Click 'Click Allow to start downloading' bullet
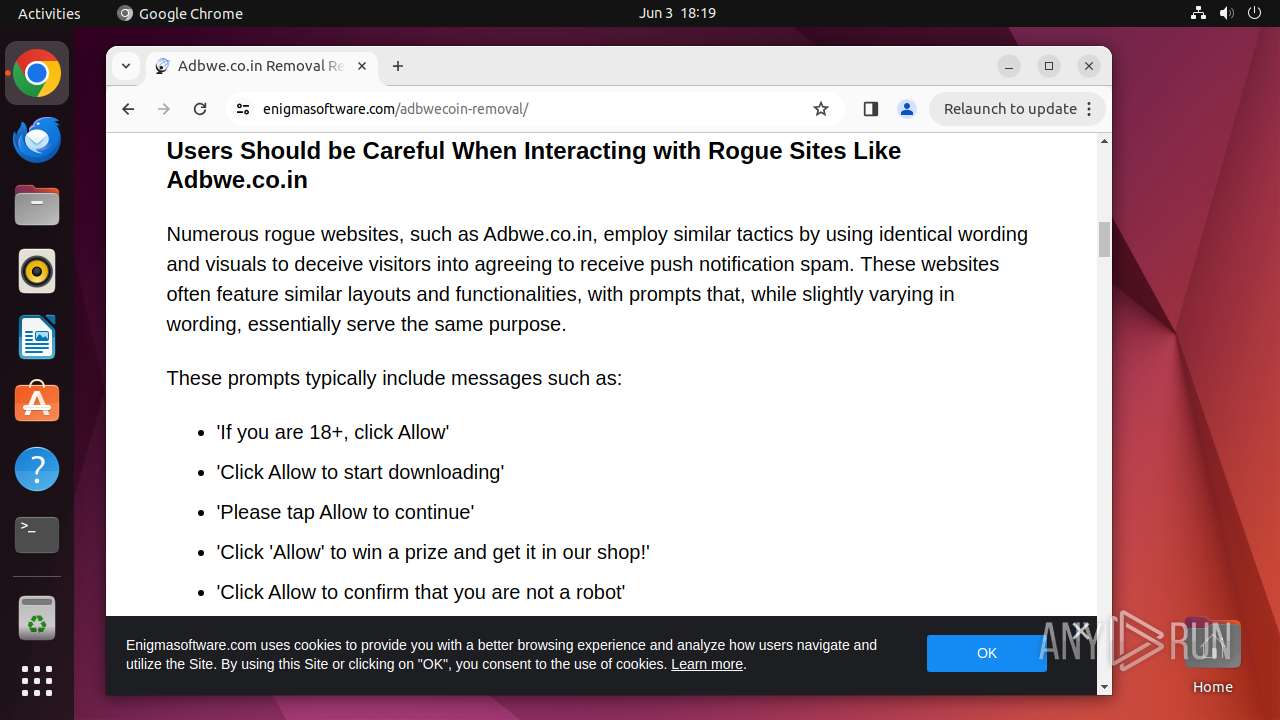Screen dimensions: 1280x720 coord(360,472)
